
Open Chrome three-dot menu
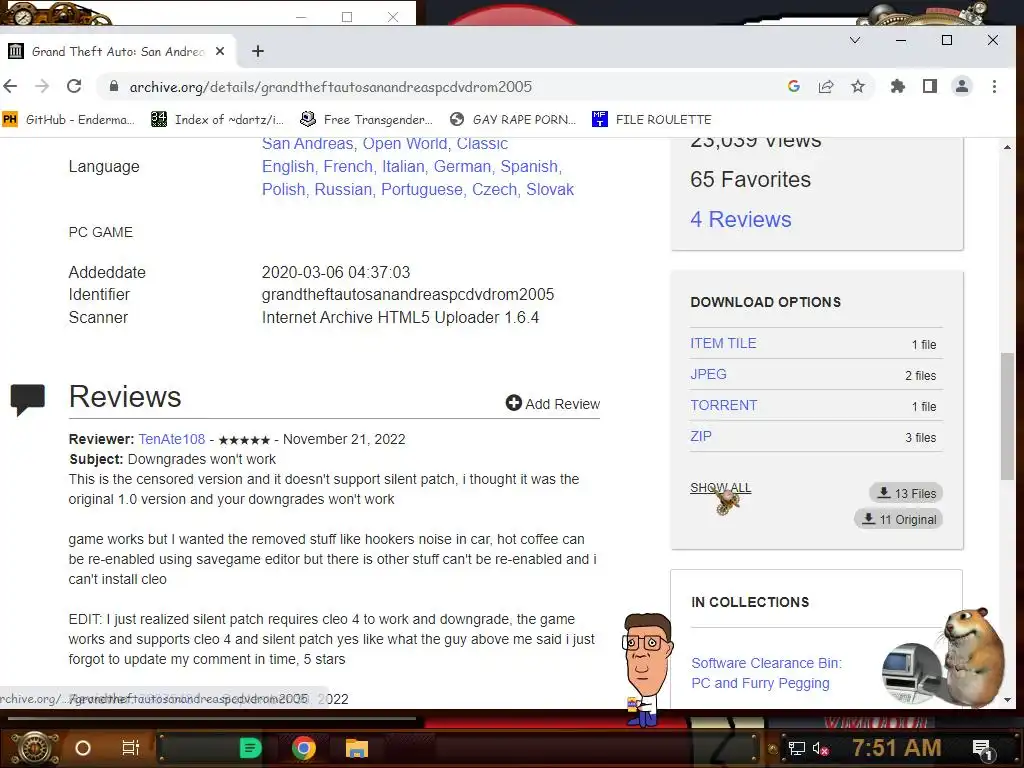point(994,86)
